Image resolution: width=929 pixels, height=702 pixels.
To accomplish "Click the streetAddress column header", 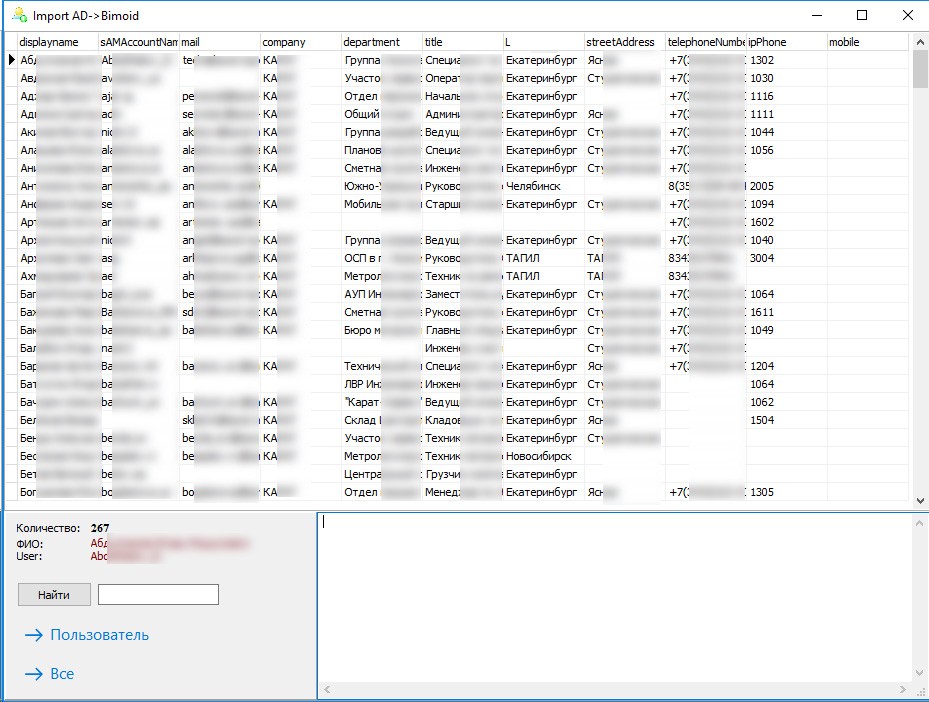I will point(624,42).
